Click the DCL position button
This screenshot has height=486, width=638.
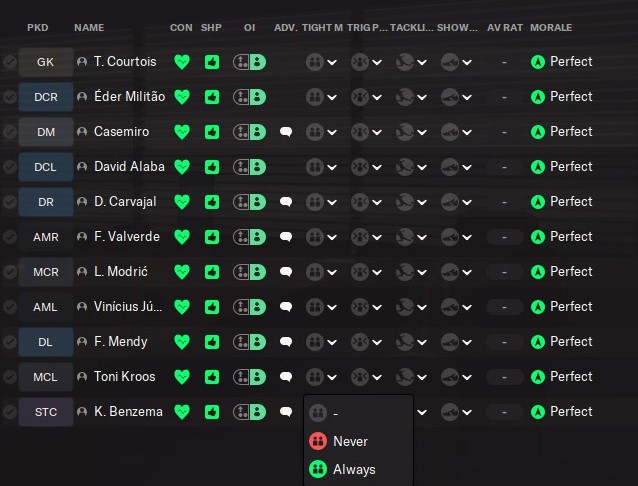click(45, 167)
